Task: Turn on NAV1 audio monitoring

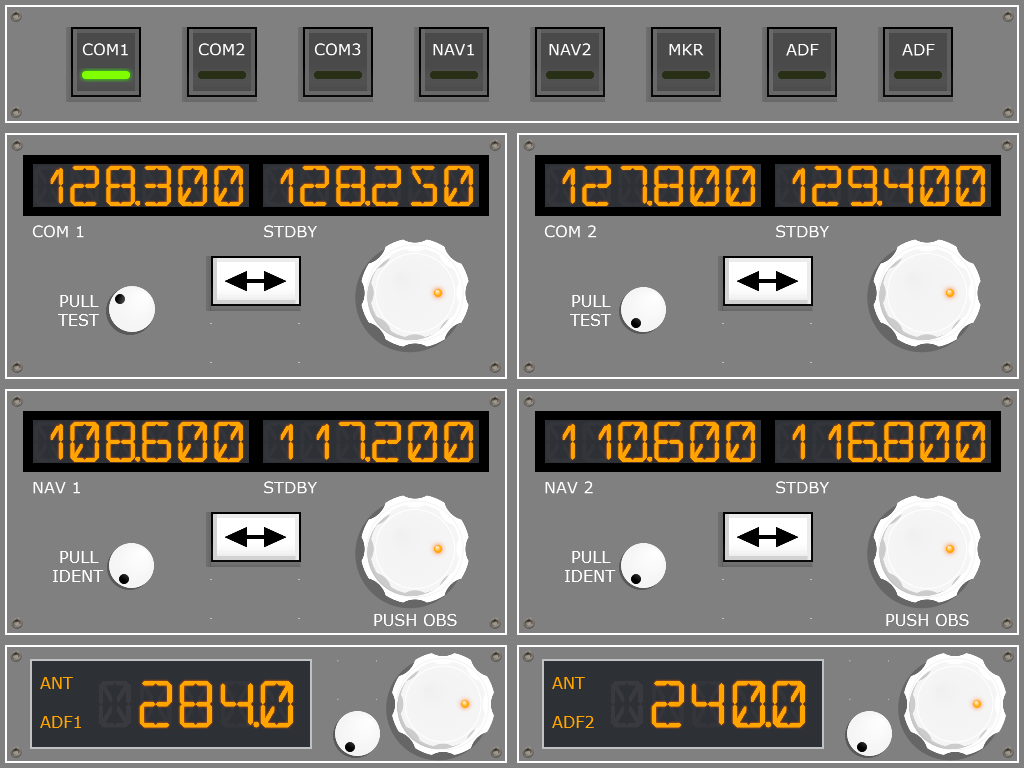Action: click(454, 62)
